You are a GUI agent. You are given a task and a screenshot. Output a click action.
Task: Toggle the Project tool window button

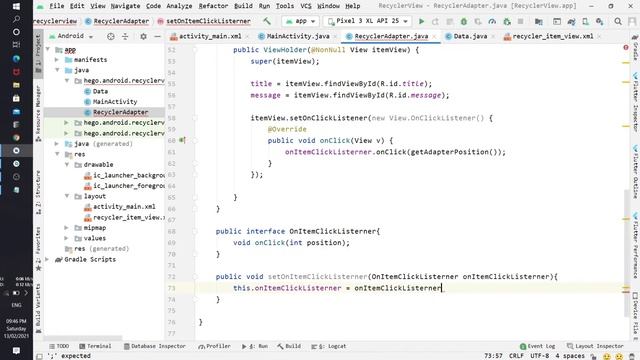(38, 53)
